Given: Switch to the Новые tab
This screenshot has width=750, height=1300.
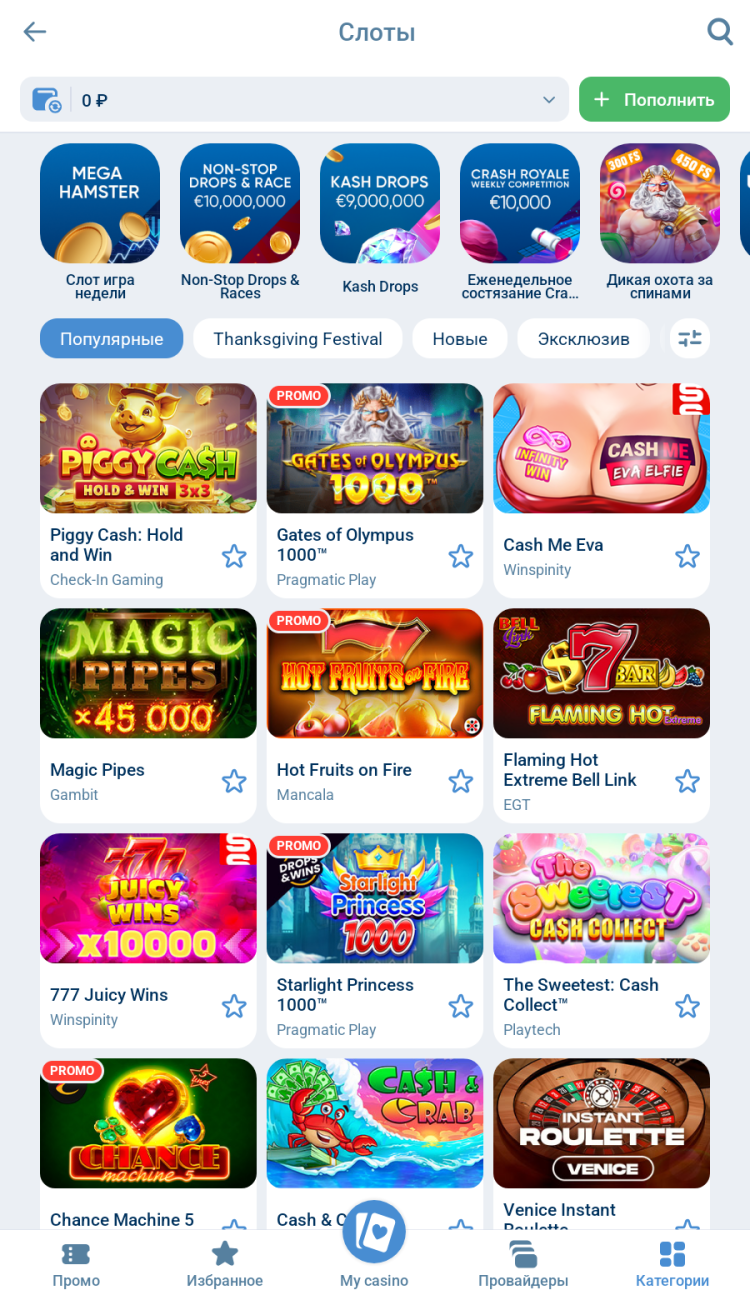Looking at the screenshot, I should click(460, 338).
